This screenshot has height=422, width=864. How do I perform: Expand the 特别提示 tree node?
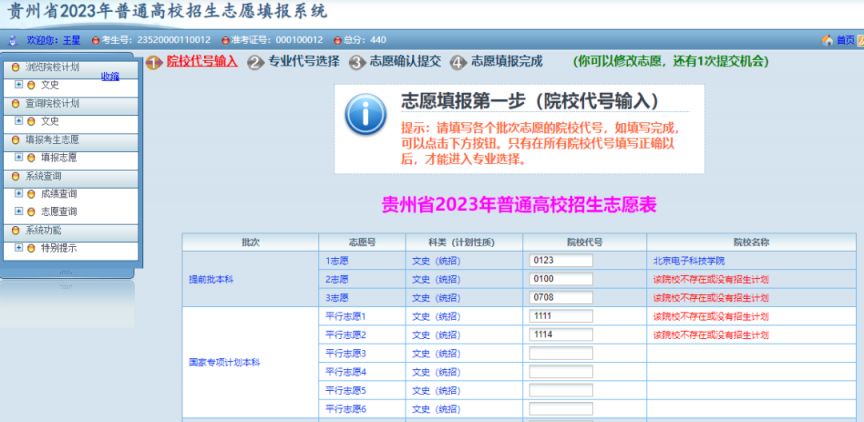19,248
